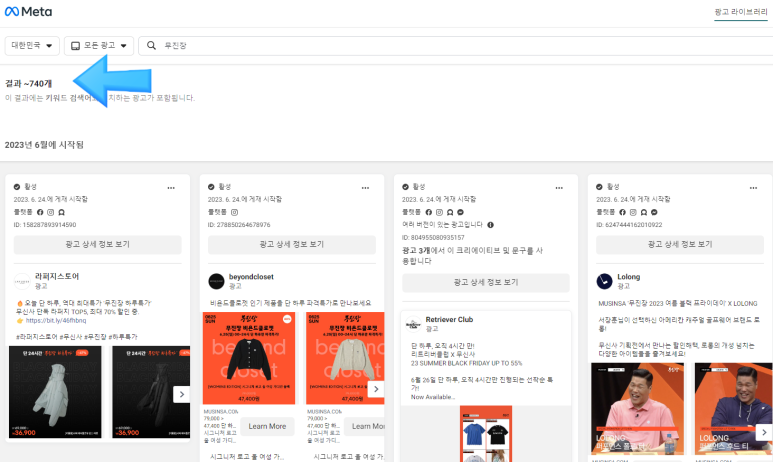Select the 결과 ~740개 result count text

(29, 83)
